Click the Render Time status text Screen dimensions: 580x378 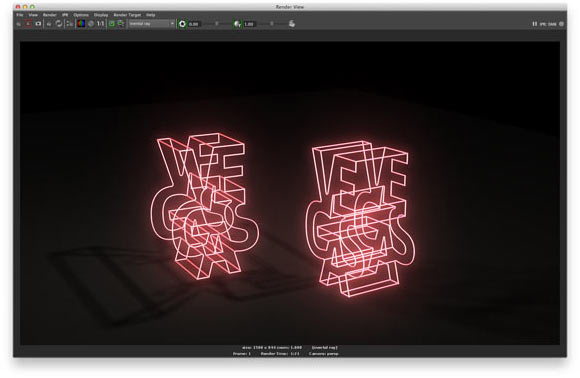[280, 354]
